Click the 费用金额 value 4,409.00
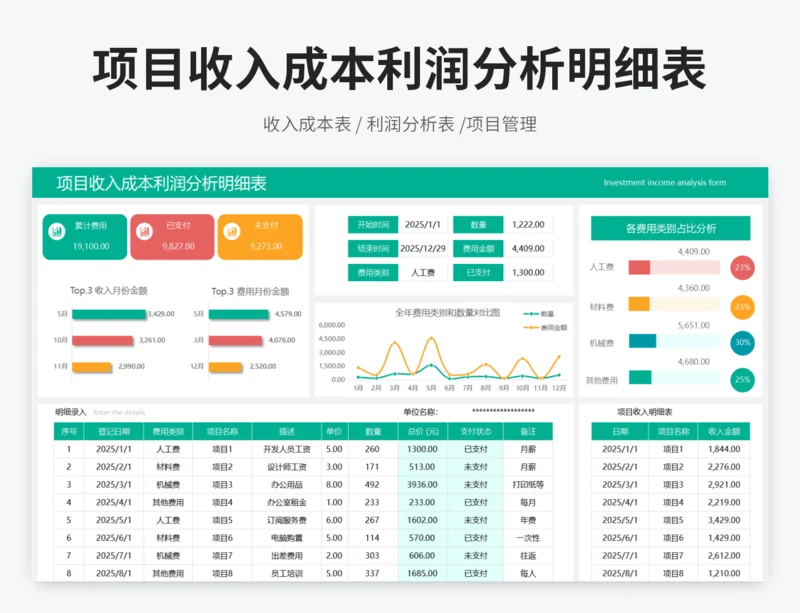Screen dimensions: 800x613 point(528,249)
